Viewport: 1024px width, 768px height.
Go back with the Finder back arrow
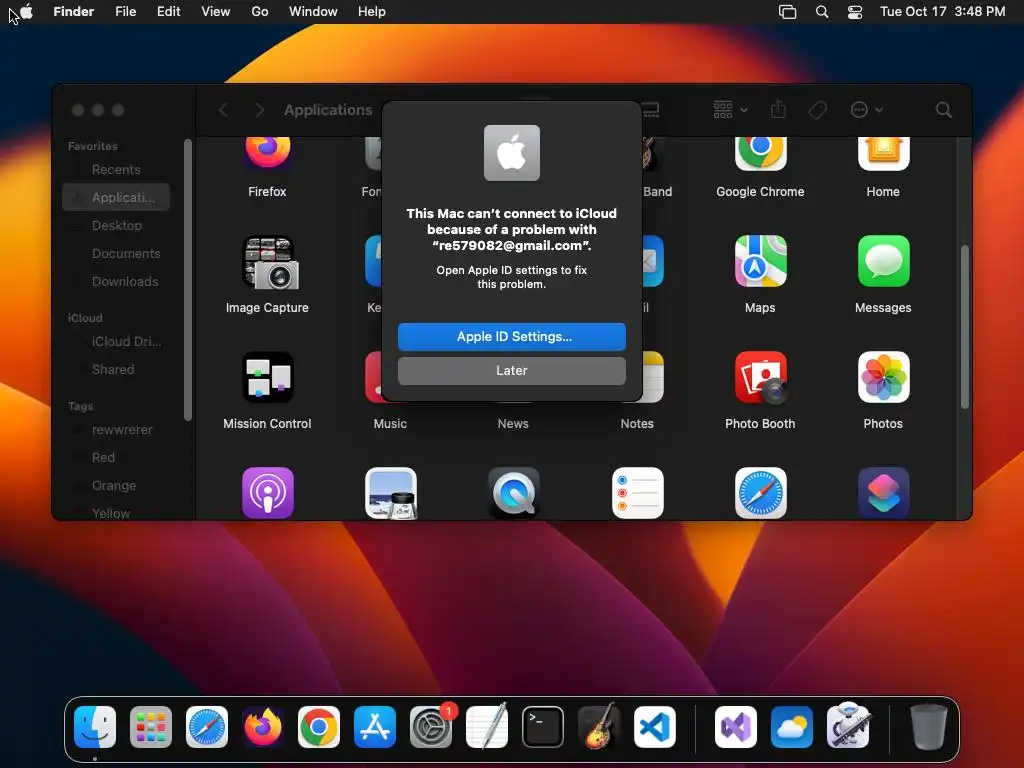[223, 110]
